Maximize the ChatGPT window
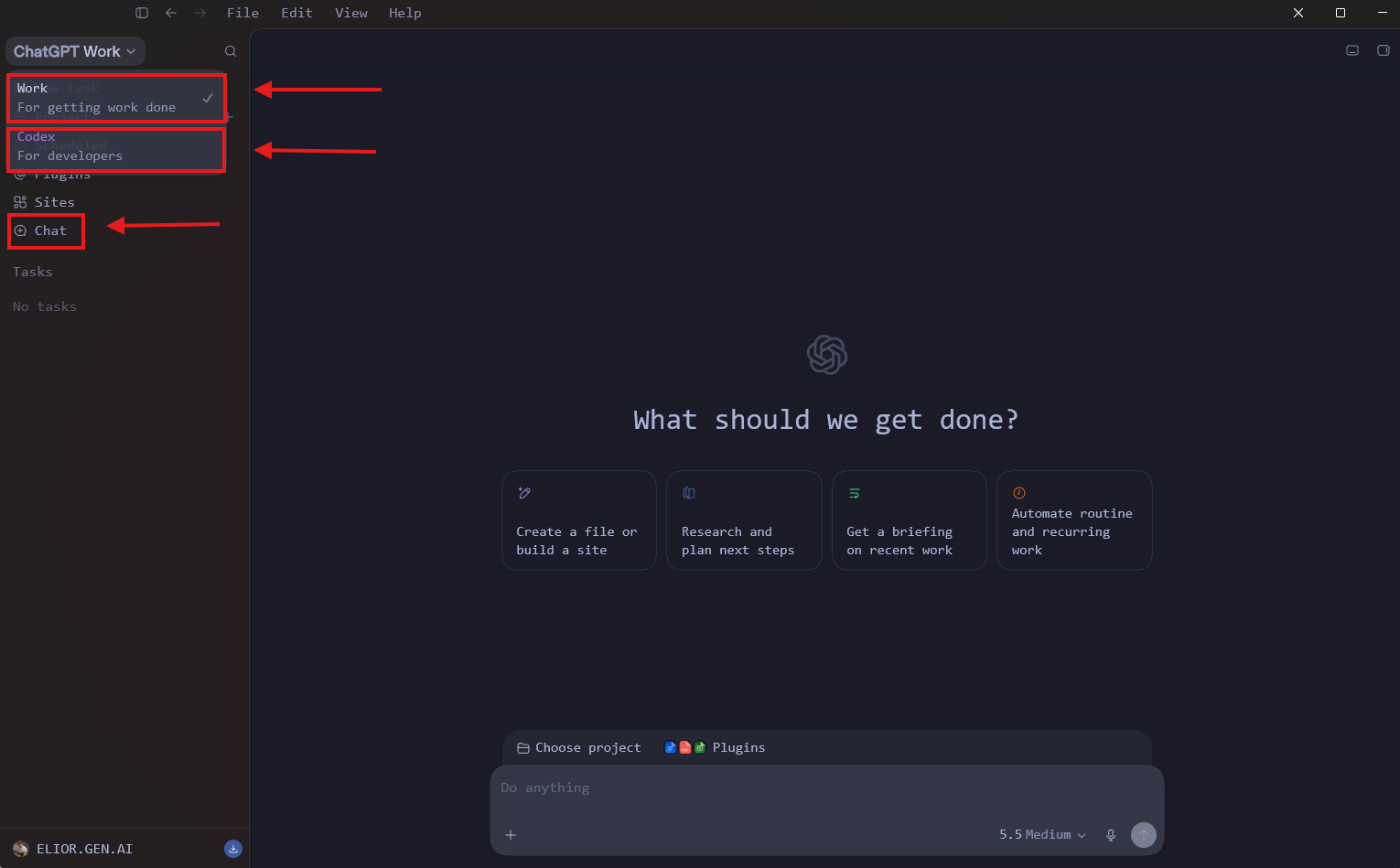 1341,13
